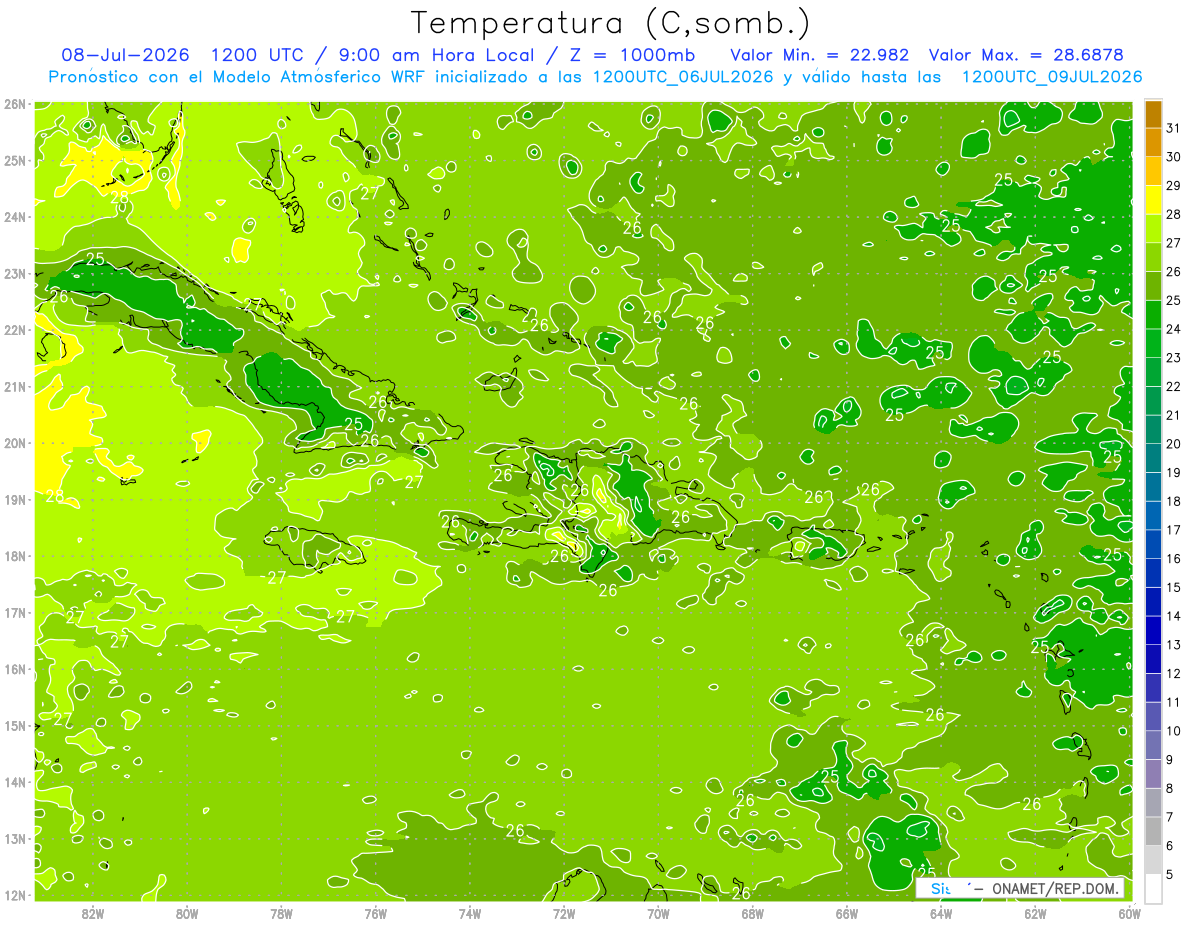Click the 66W longitude axis label
Viewport: 1200px width, 927px height.
point(847,913)
